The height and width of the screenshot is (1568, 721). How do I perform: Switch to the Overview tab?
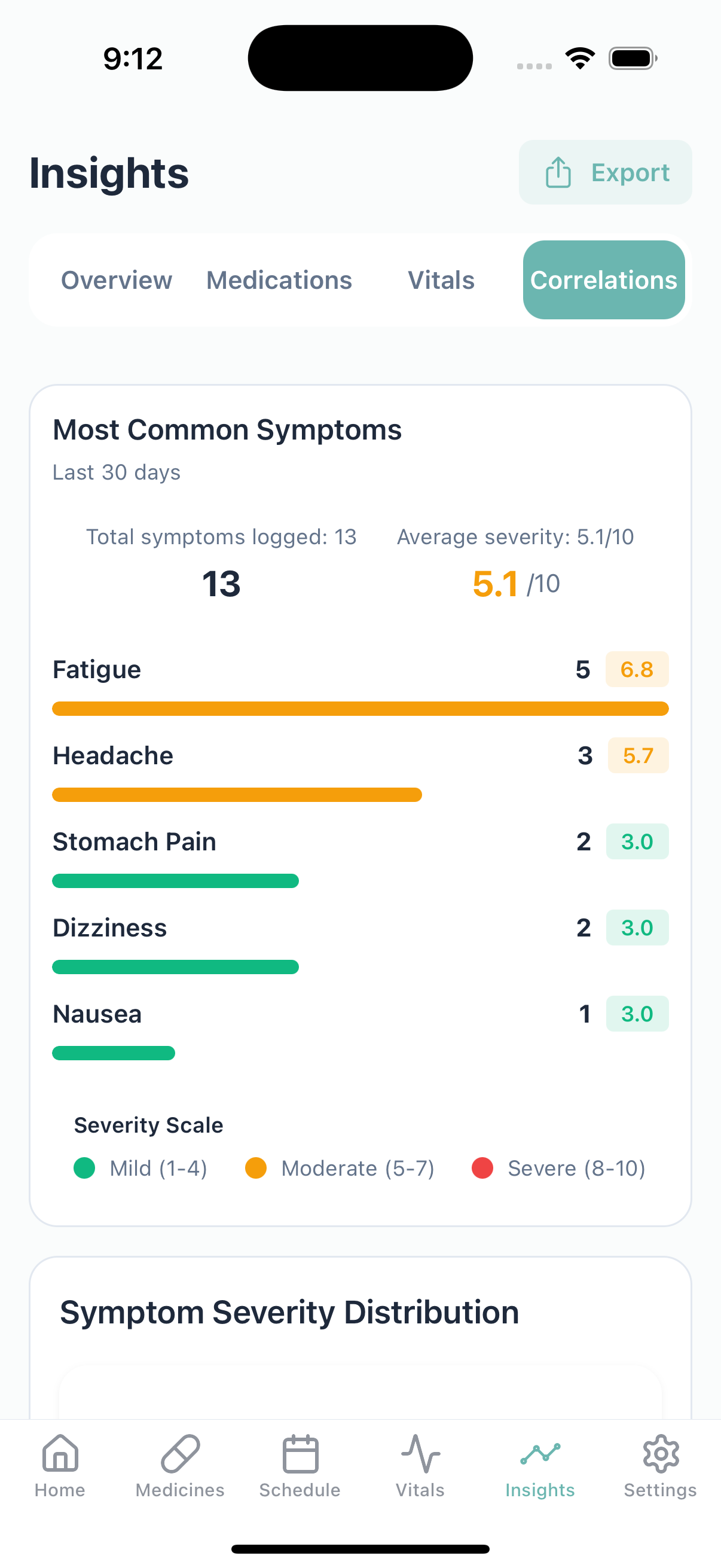point(115,280)
